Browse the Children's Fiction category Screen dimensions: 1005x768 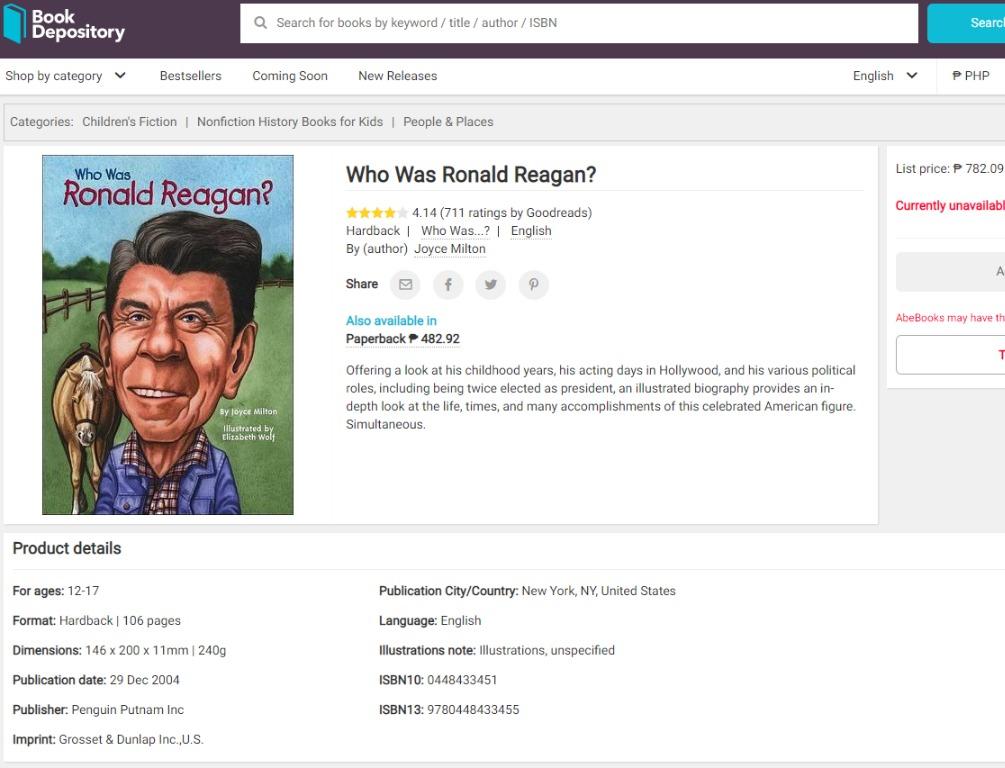click(129, 121)
